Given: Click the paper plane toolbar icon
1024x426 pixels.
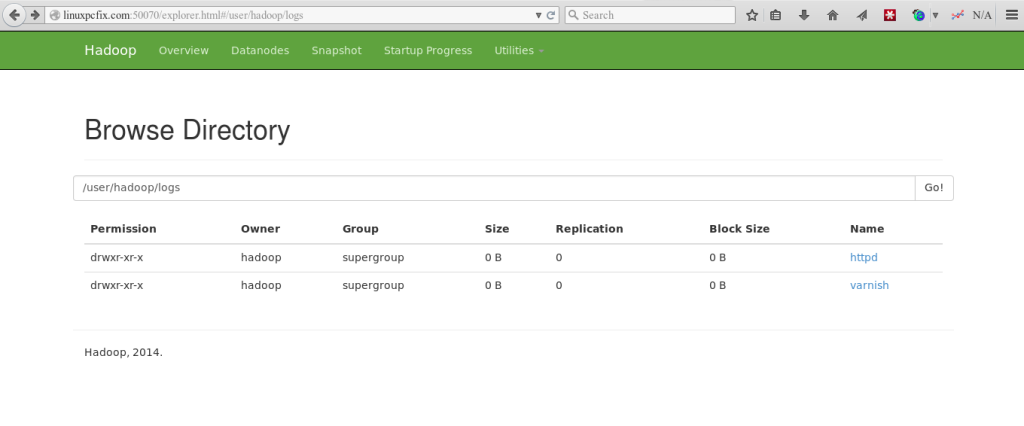Looking at the screenshot, I should (x=860, y=15).
